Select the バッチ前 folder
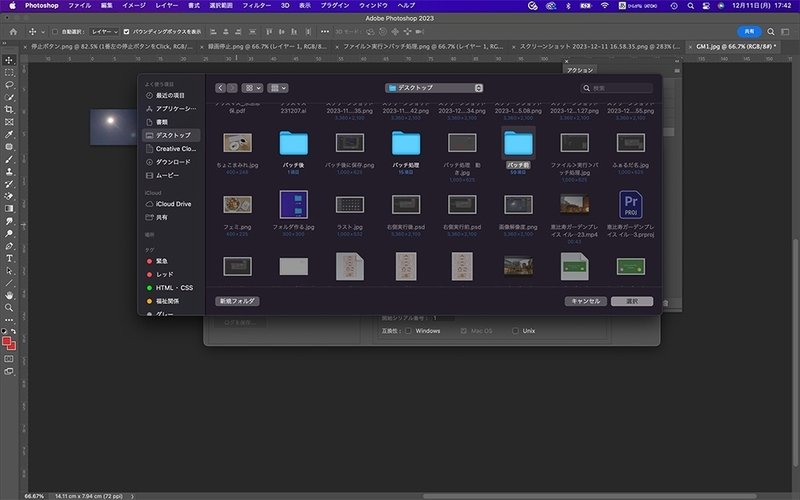 tap(518, 149)
